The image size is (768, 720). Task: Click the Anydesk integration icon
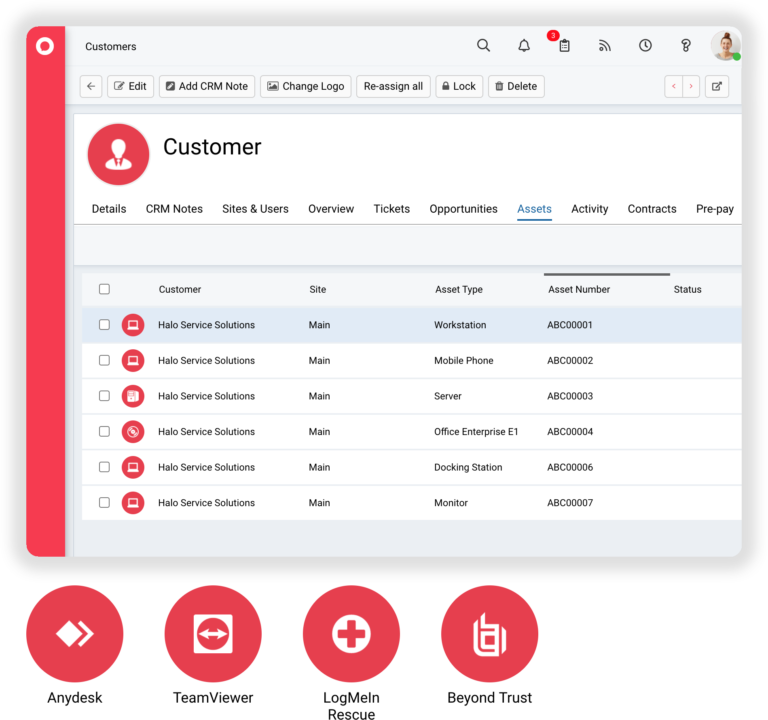[x=74, y=633]
